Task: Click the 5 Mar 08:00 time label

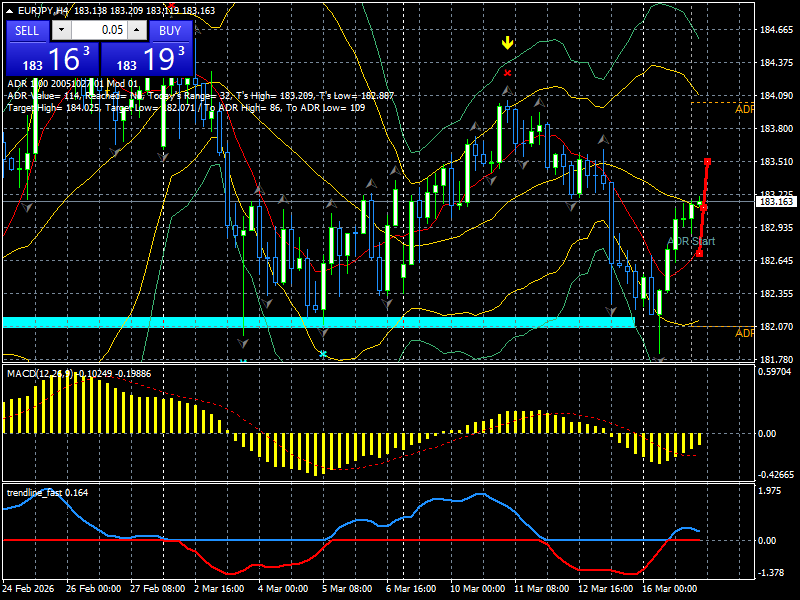Action: pos(347,588)
